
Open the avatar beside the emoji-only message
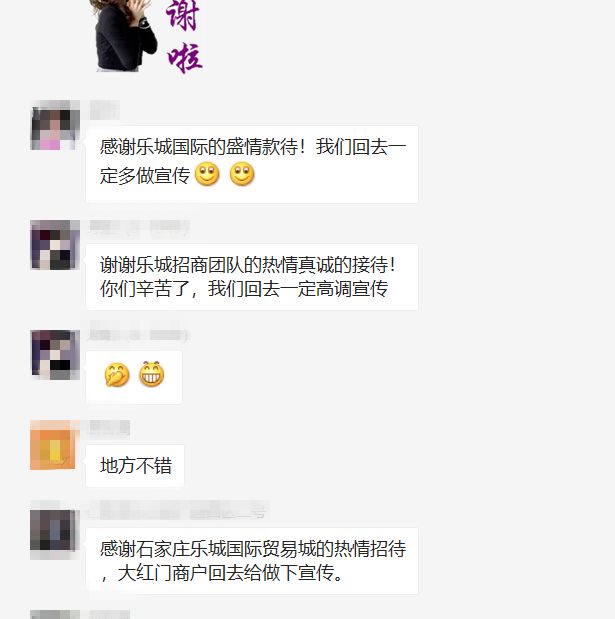point(55,355)
